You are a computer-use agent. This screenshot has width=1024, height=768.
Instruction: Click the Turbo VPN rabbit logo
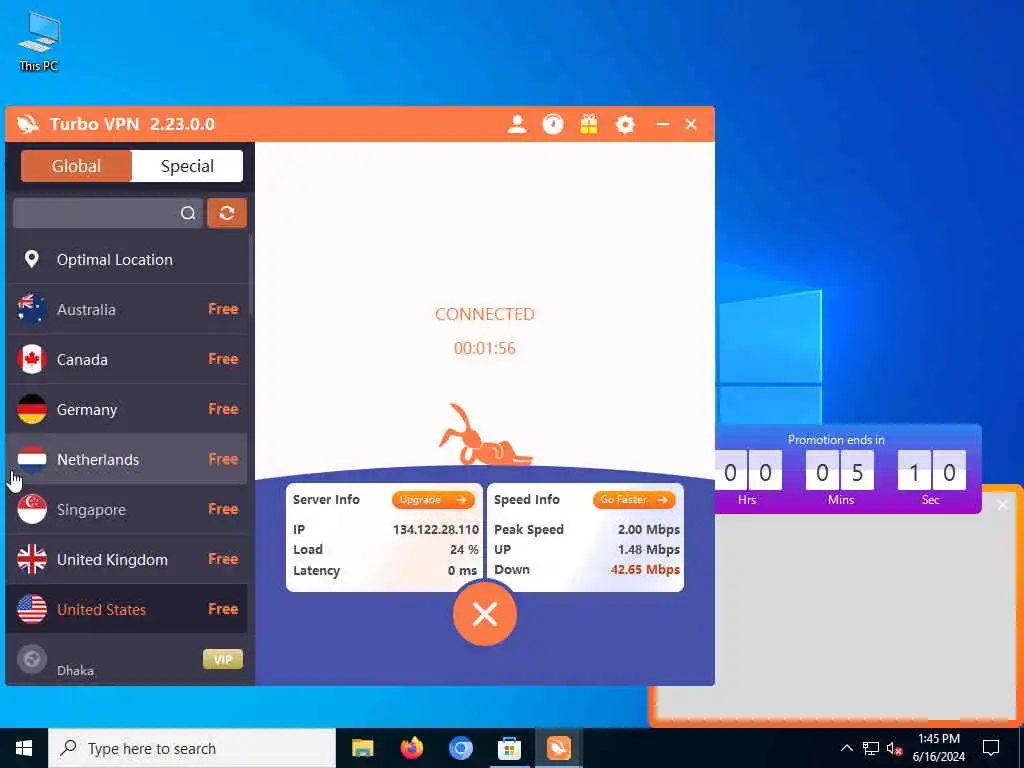pyautogui.click(x=28, y=124)
